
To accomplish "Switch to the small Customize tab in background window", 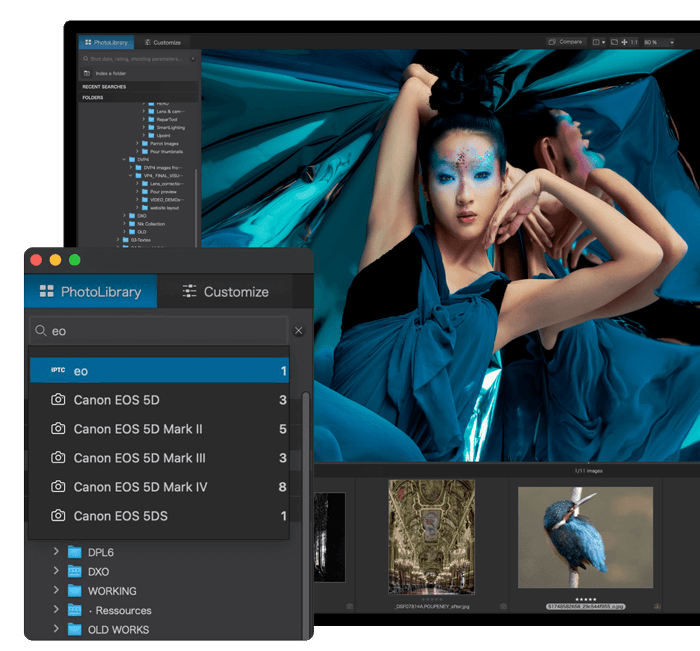I will (x=162, y=42).
